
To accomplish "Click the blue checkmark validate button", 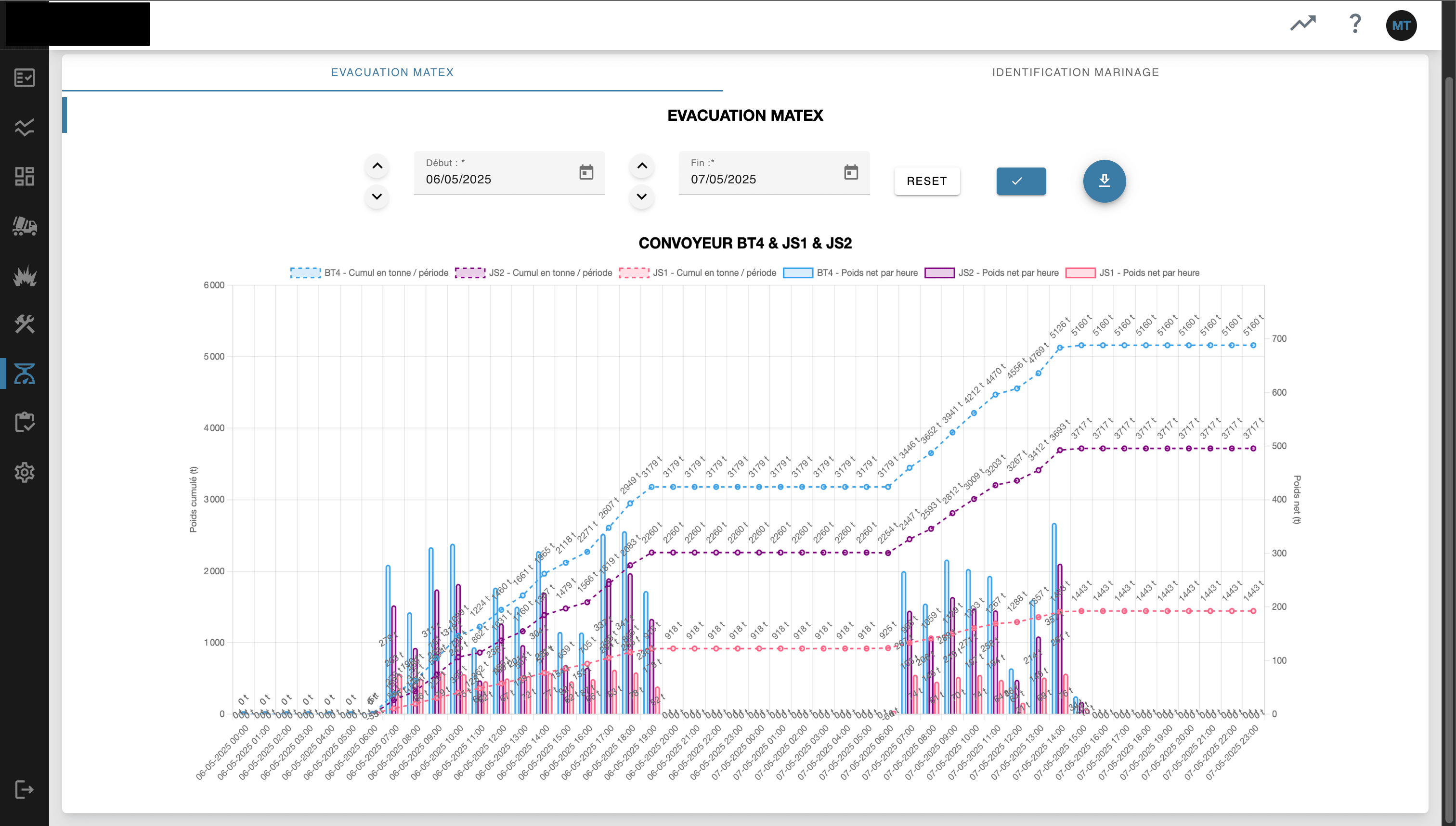I will (x=1021, y=181).
